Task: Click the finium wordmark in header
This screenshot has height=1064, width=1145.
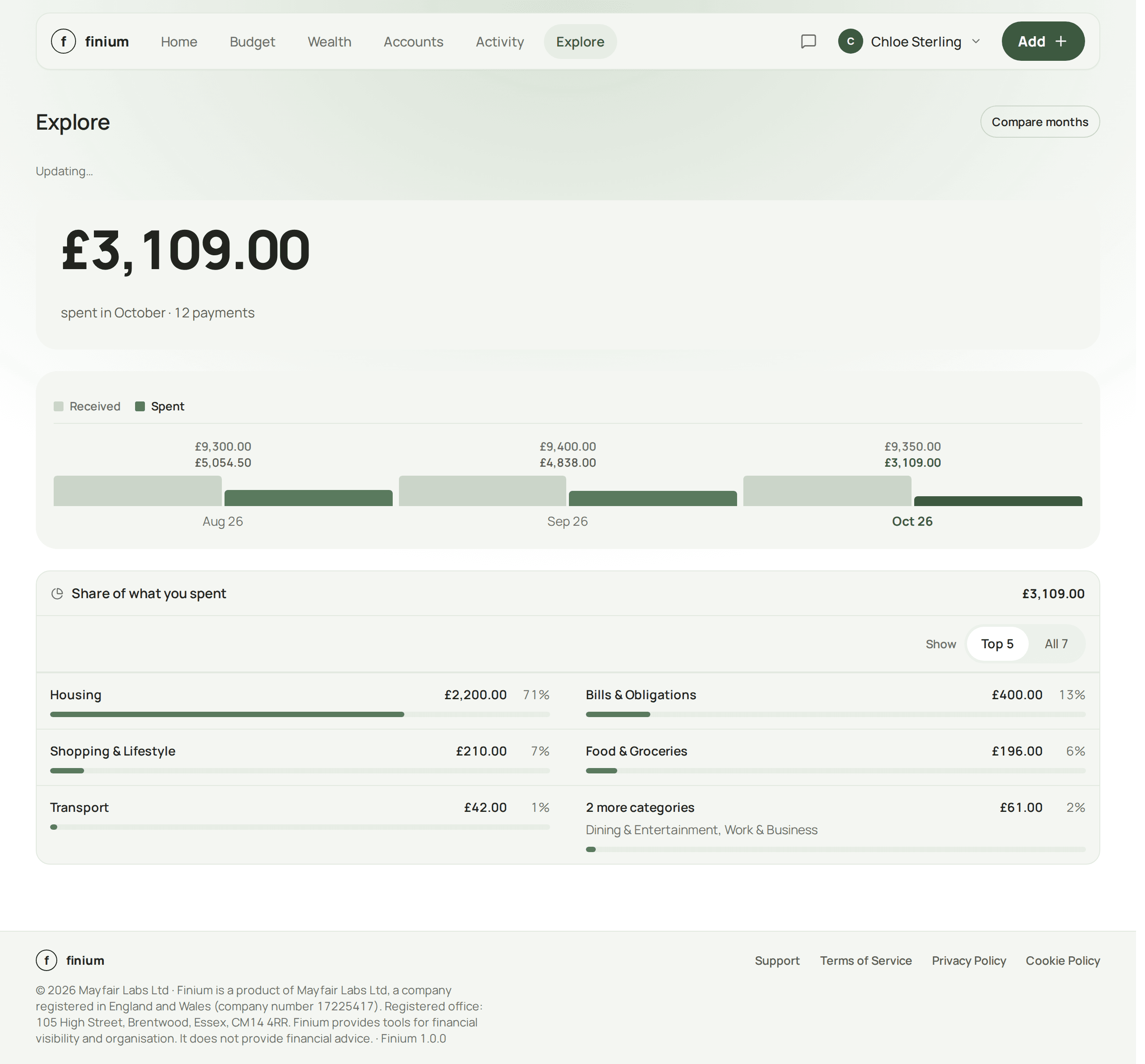Action: click(107, 42)
